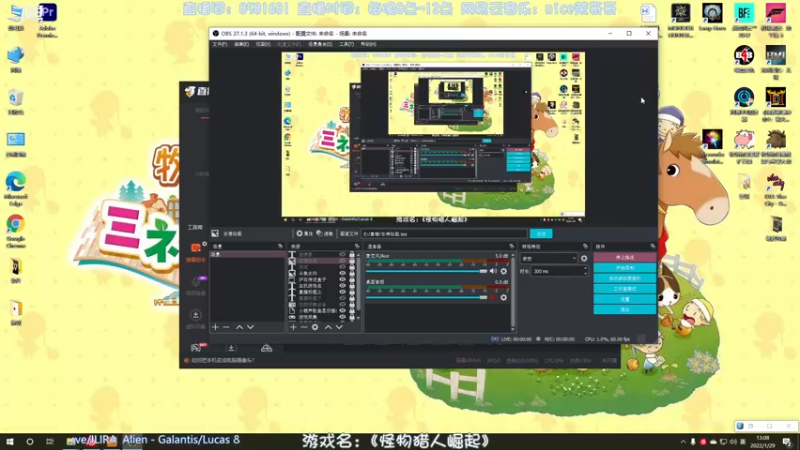Open 文件(F) menu in OBS
800x450 pixels.
219,44
